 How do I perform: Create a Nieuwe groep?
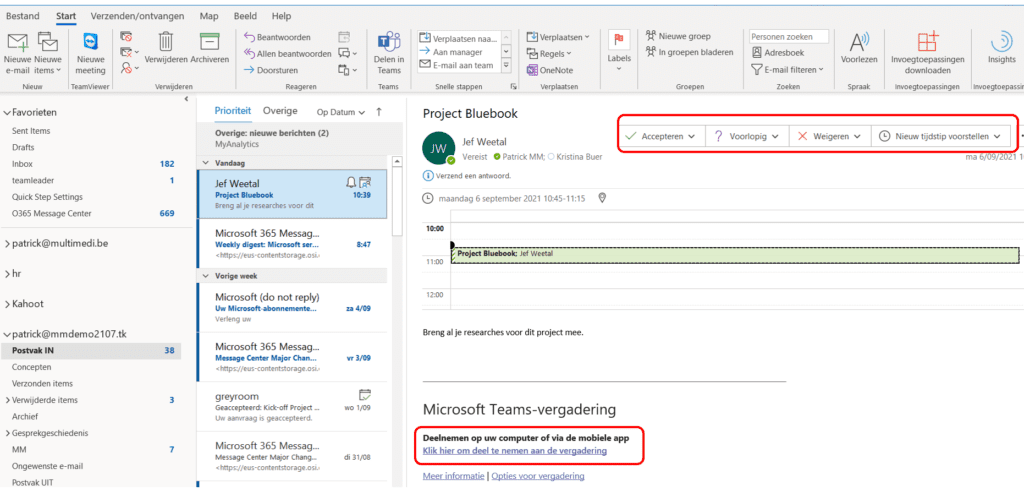click(x=678, y=37)
